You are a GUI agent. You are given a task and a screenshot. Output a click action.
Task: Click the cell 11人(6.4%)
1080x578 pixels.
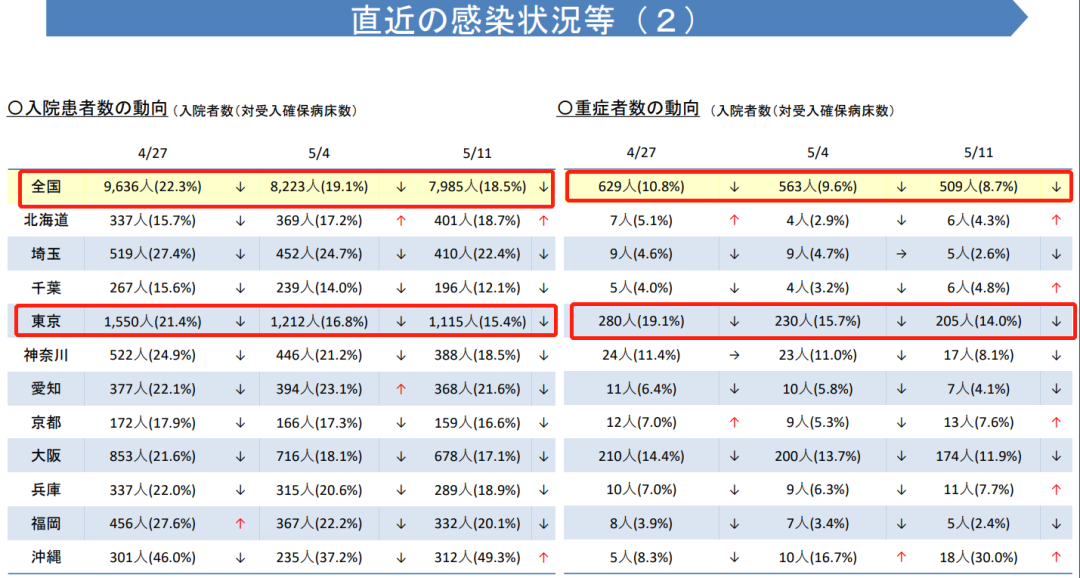click(x=641, y=389)
